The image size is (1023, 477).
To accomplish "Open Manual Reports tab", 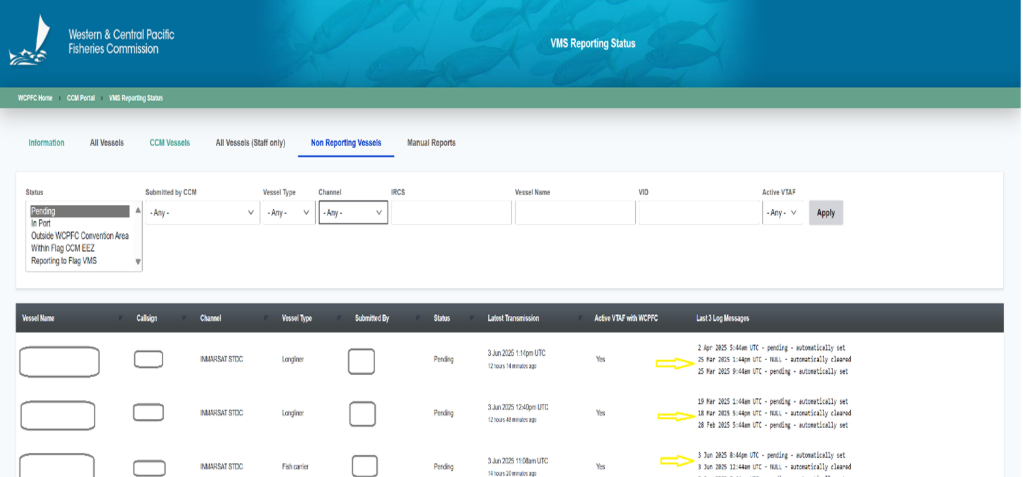I will point(431,142).
